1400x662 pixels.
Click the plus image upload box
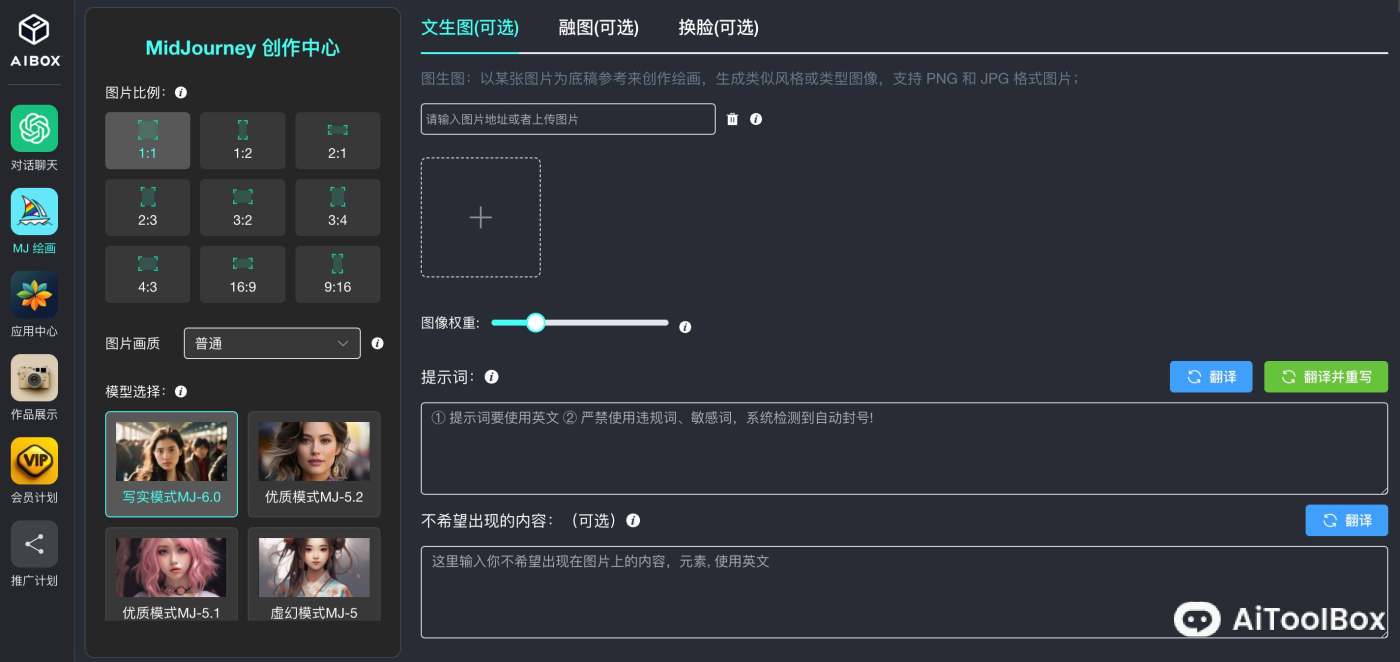click(481, 217)
